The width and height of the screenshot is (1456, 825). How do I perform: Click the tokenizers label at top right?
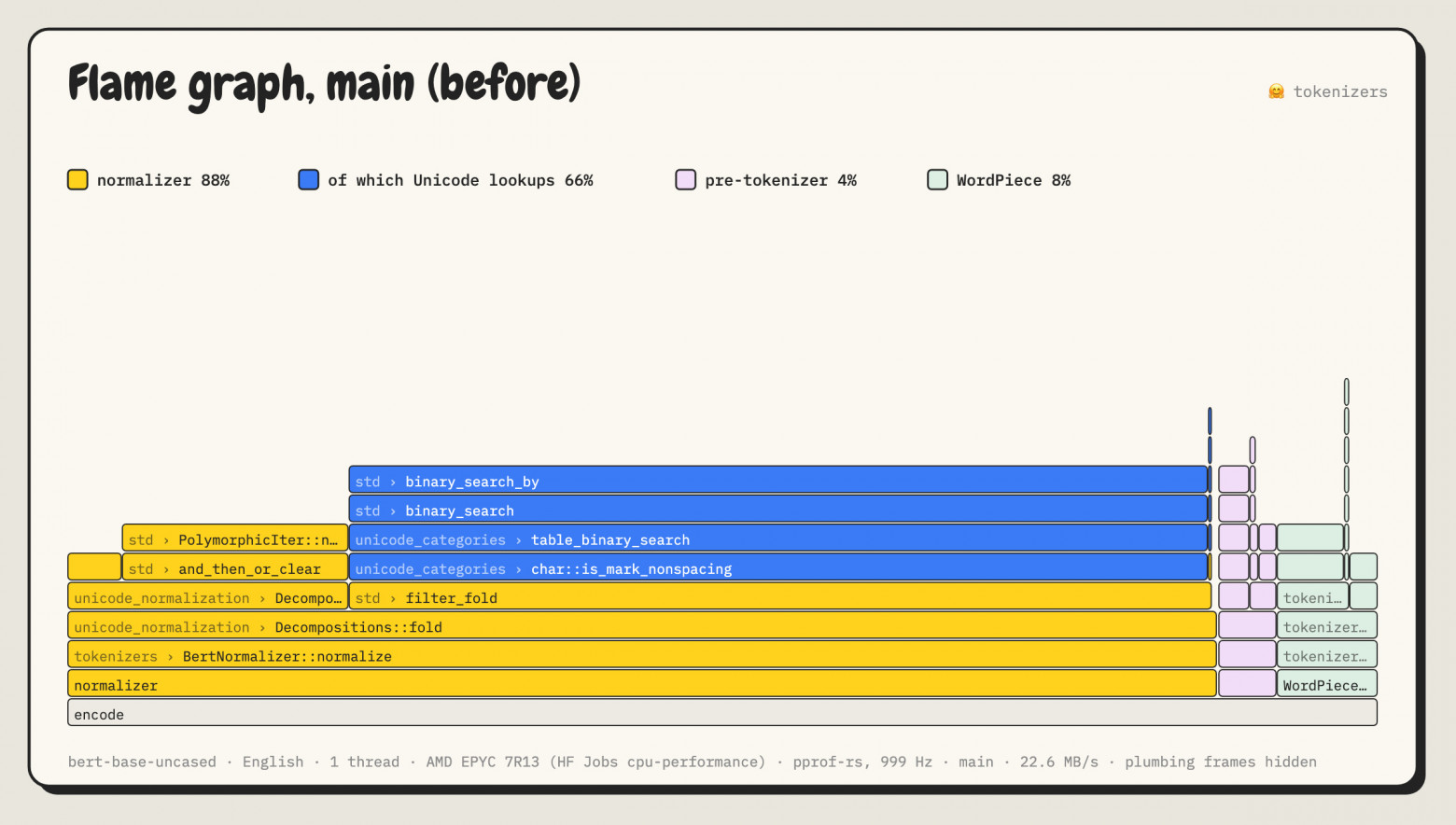pyautogui.click(x=1340, y=91)
